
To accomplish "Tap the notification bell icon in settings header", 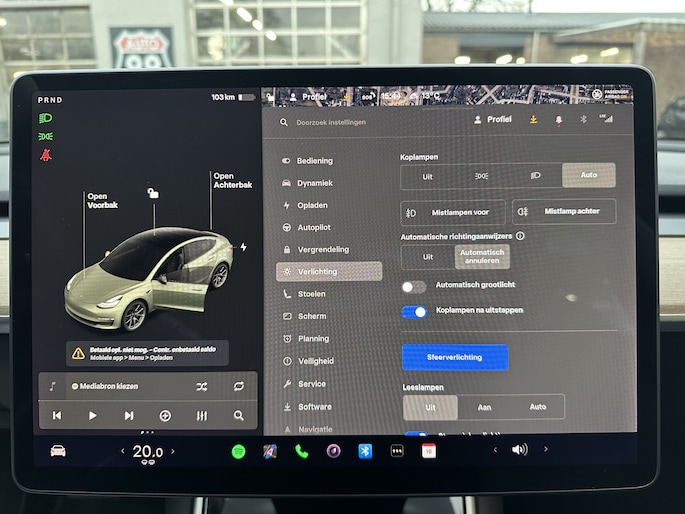I will 557,120.
